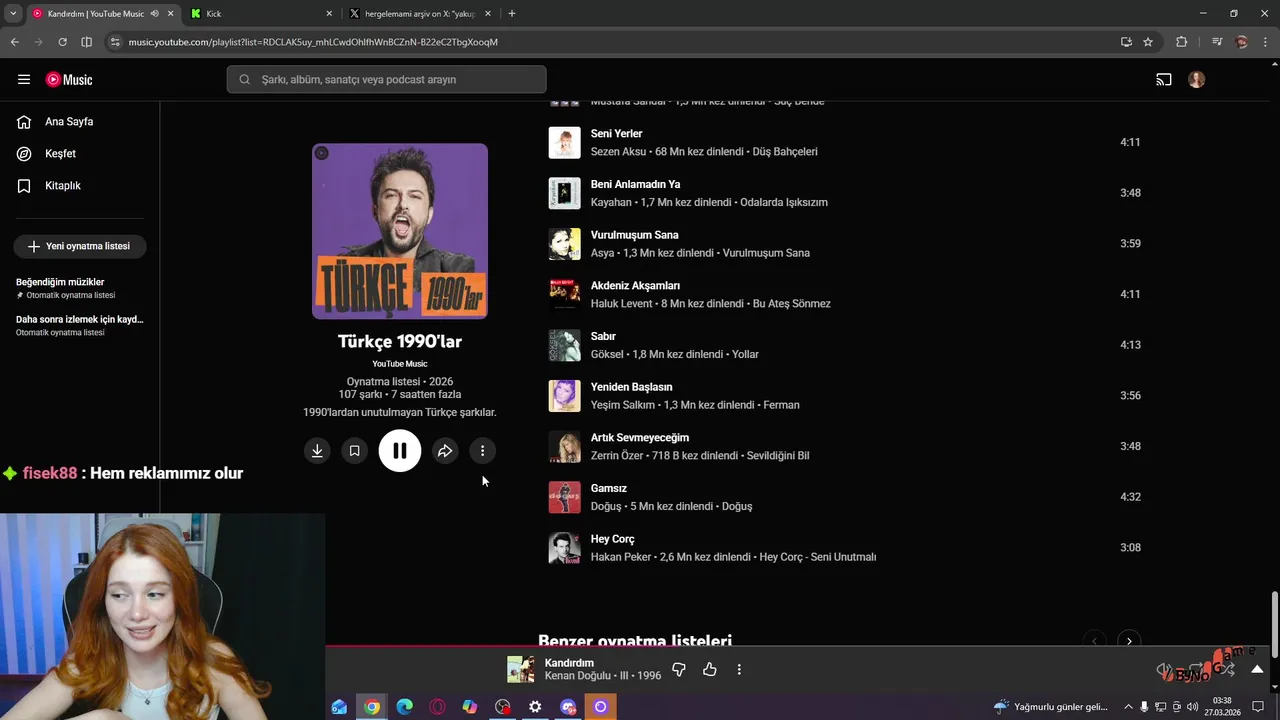The height and width of the screenshot is (720, 1280).
Task: Click Gamsız album thumbnail
Action: [564, 497]
